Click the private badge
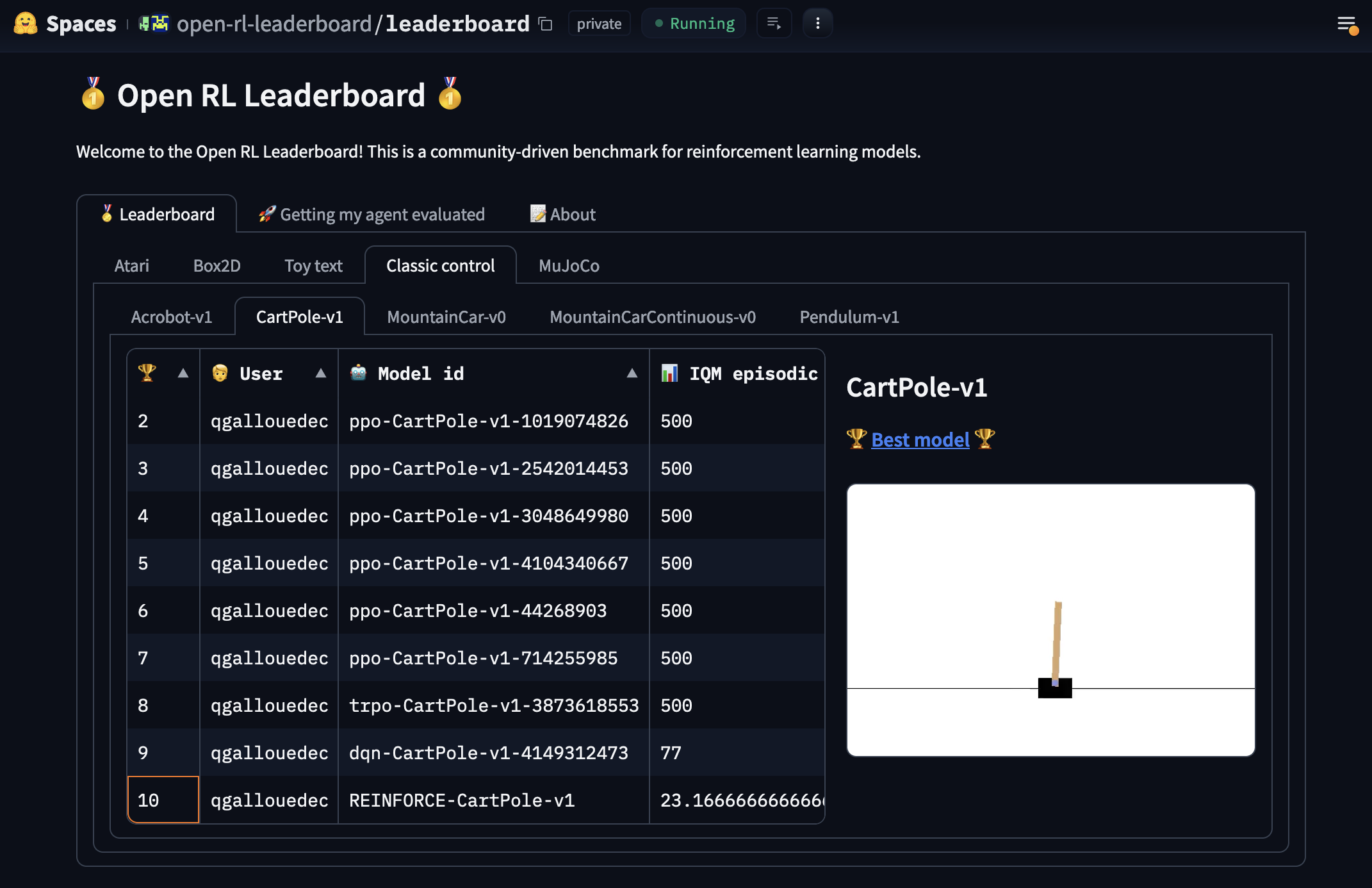Image resolution: width=1372 pixels, height=888 pixels. pos(599,24)
